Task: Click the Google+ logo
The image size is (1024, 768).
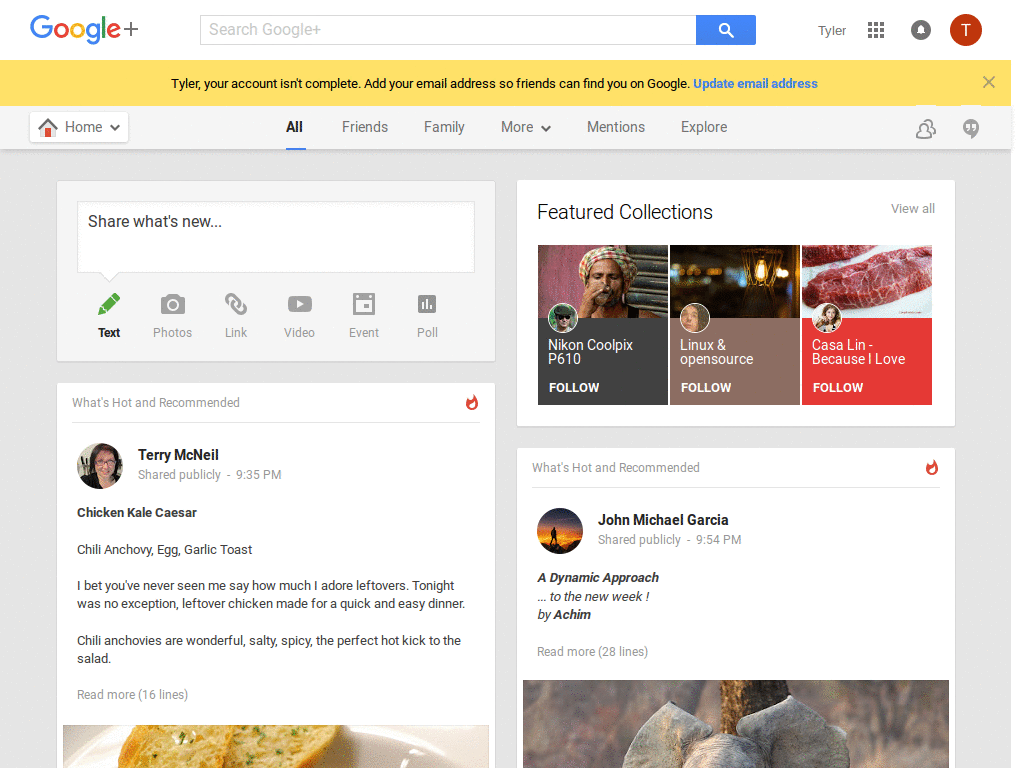Action: point(84,29)
